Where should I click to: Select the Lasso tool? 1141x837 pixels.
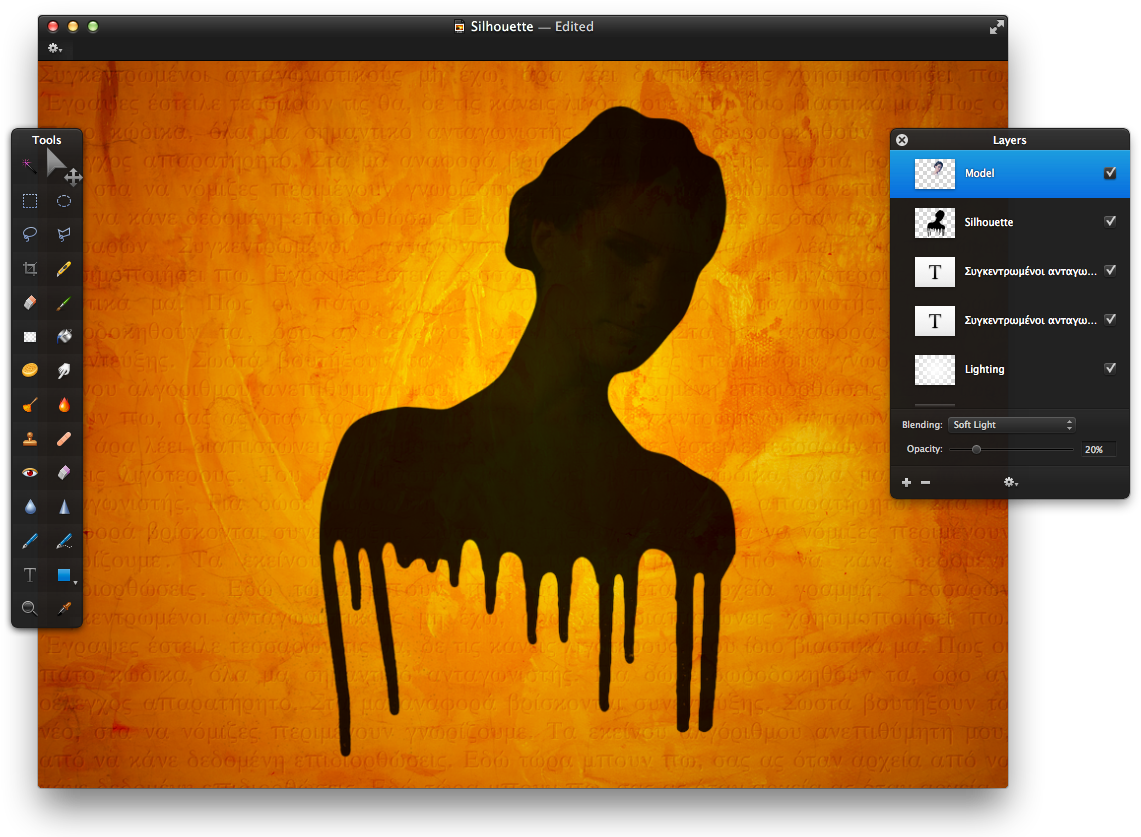click(29, 235)
